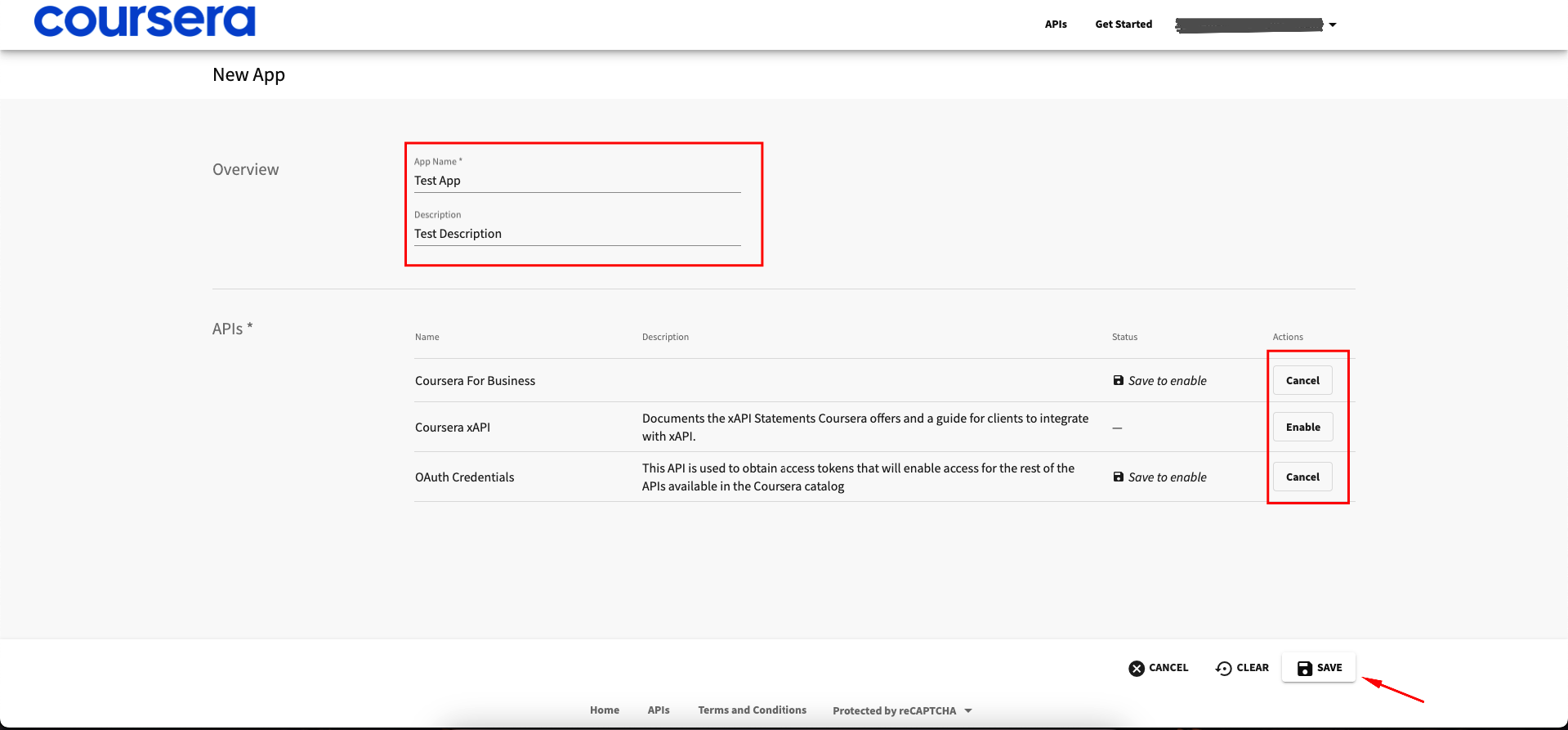Click the Description input field

[577, 234]
